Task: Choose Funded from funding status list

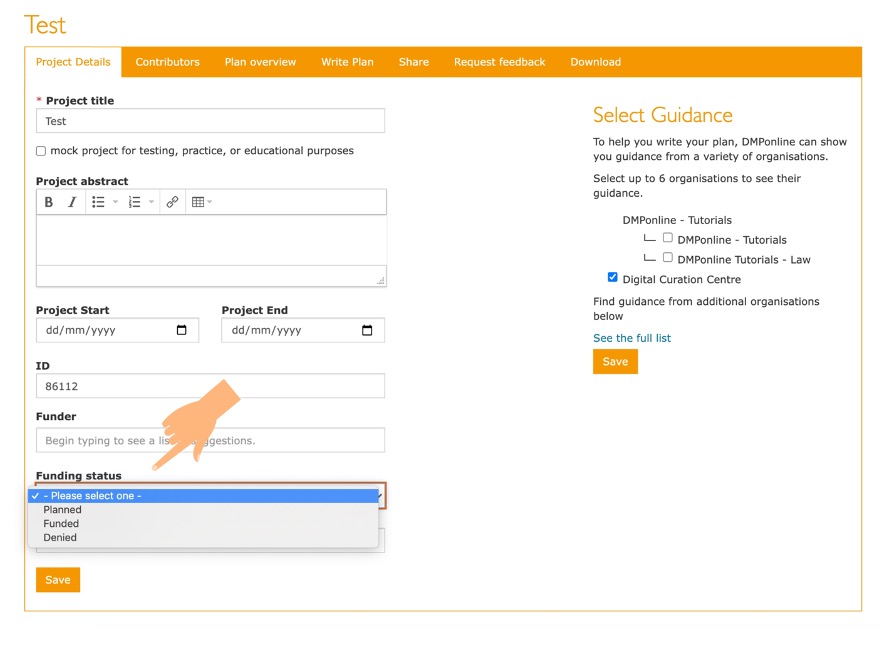Action: click(x=61, y=524)
